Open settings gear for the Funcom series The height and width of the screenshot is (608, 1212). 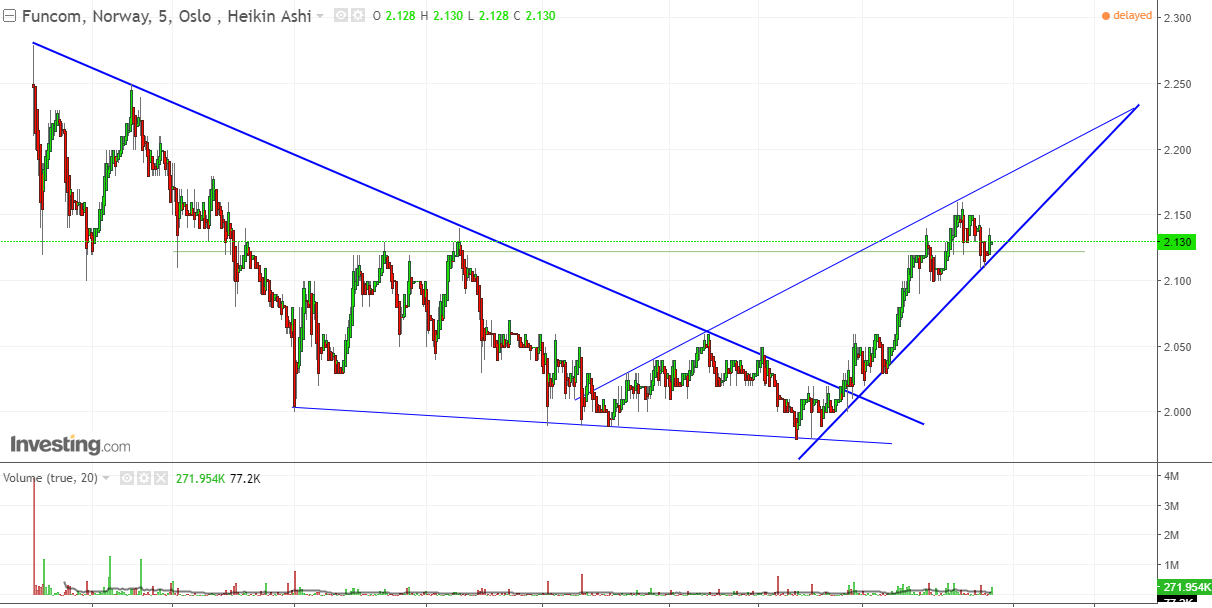click(x=356, y=16)
